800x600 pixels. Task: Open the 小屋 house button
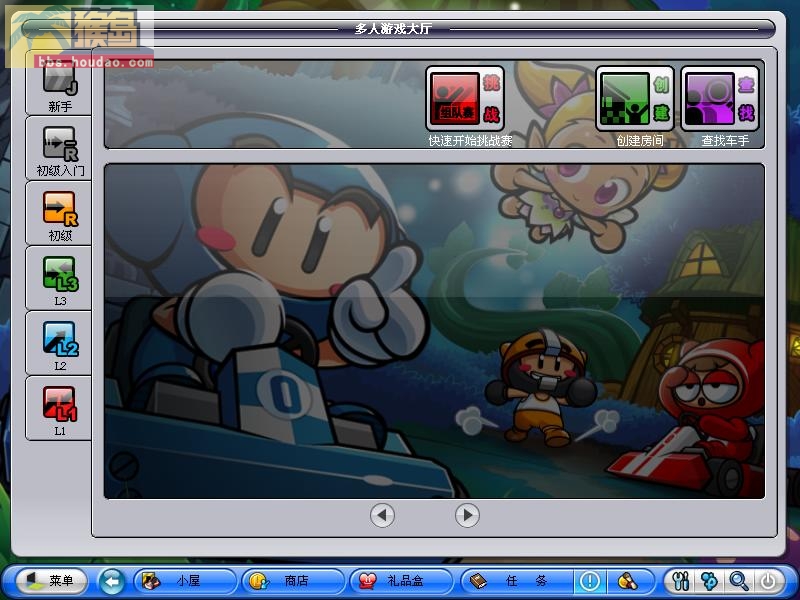(x=185, y=581)
